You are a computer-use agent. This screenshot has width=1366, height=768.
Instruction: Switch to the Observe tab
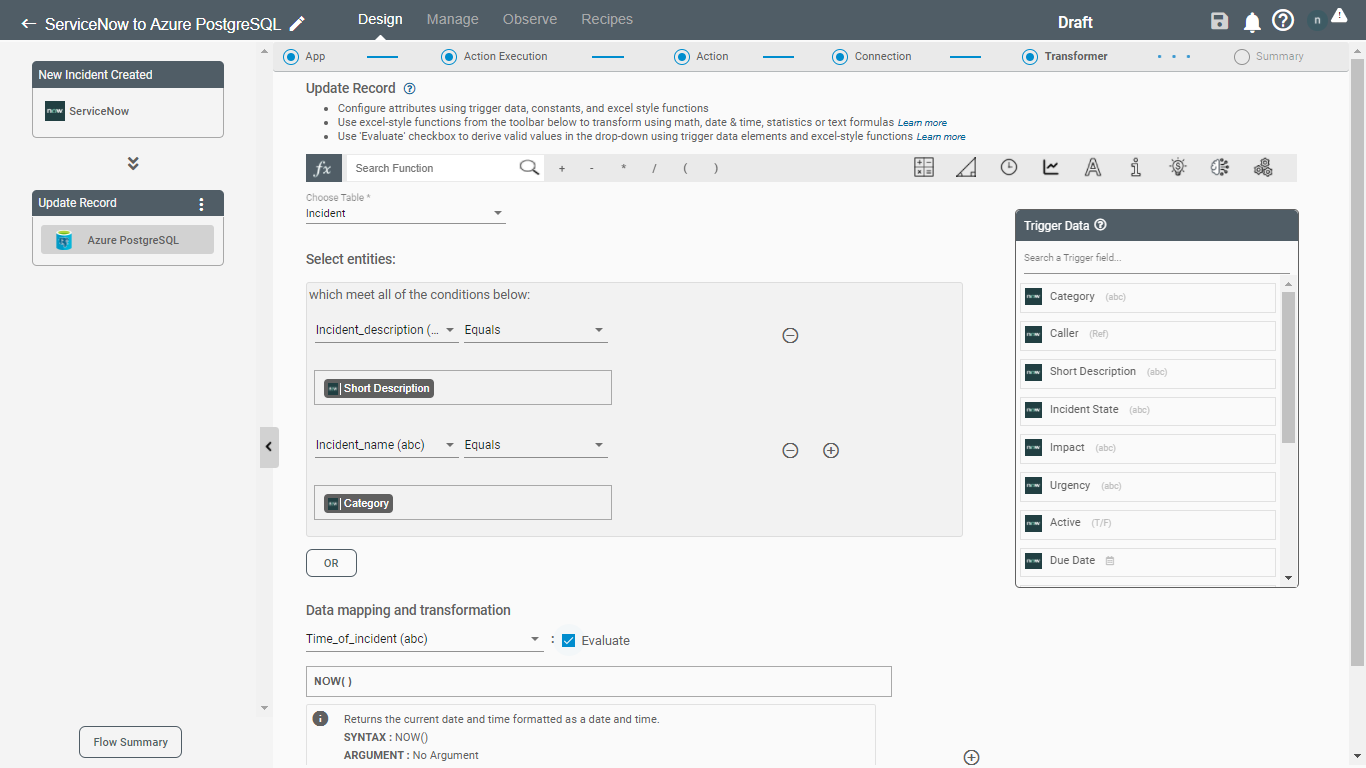click(x=530, y=19)
